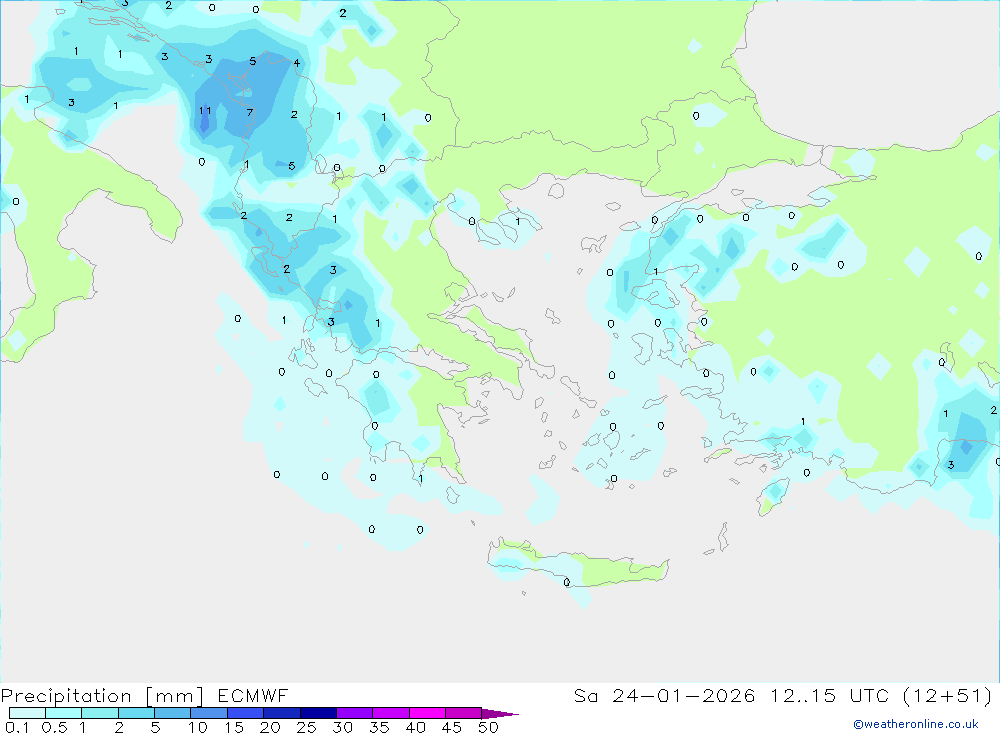Image resolution: width=1000 pixels, height=733 pixels.
Task: Pick the 35–40 mm violet legend swatch
Action: 390,713
